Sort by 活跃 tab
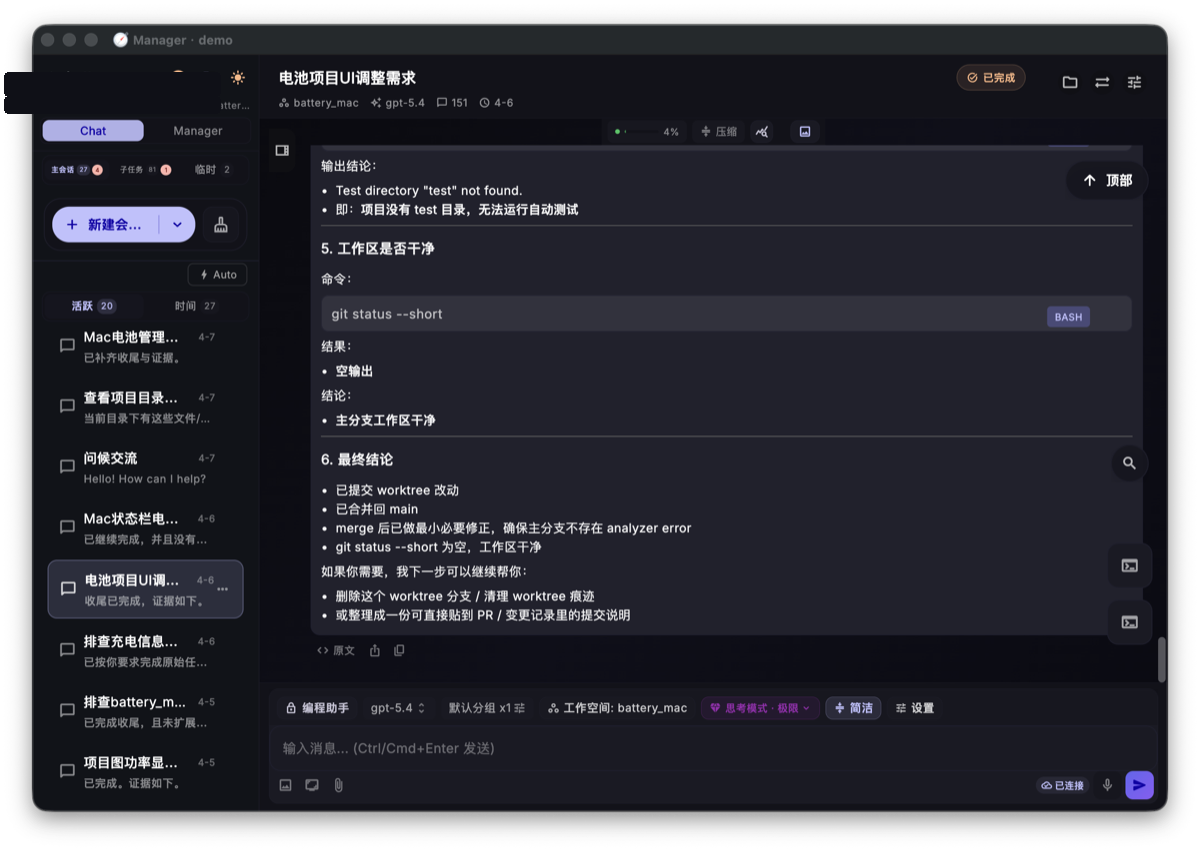The image size is (1200, 851). click(x=93, y=306)
